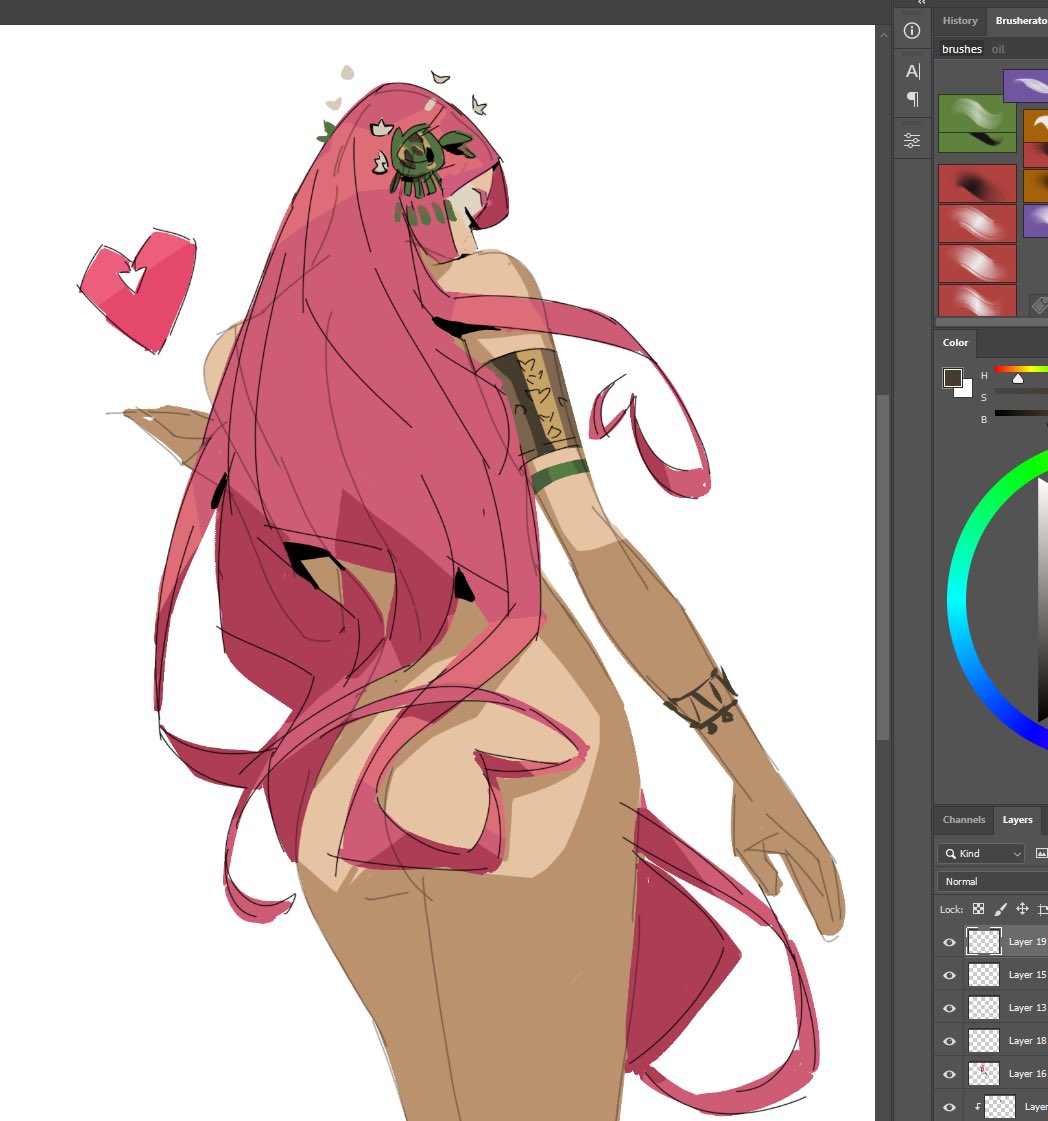Hide Layer 18 via eye icon
Image resolution: width=1048 pixels, height=1121 pixels.
coord(949,1041)
